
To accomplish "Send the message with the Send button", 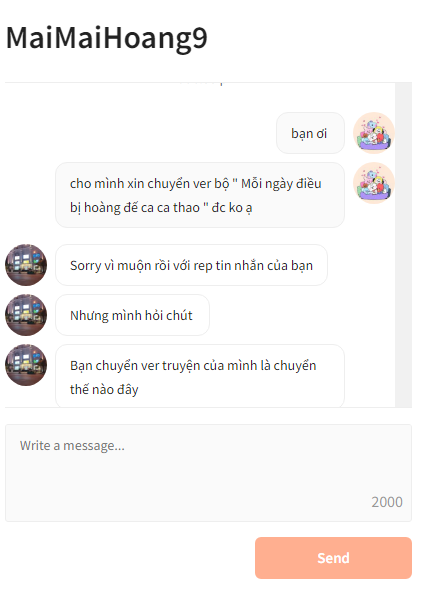I will [333, 558].
